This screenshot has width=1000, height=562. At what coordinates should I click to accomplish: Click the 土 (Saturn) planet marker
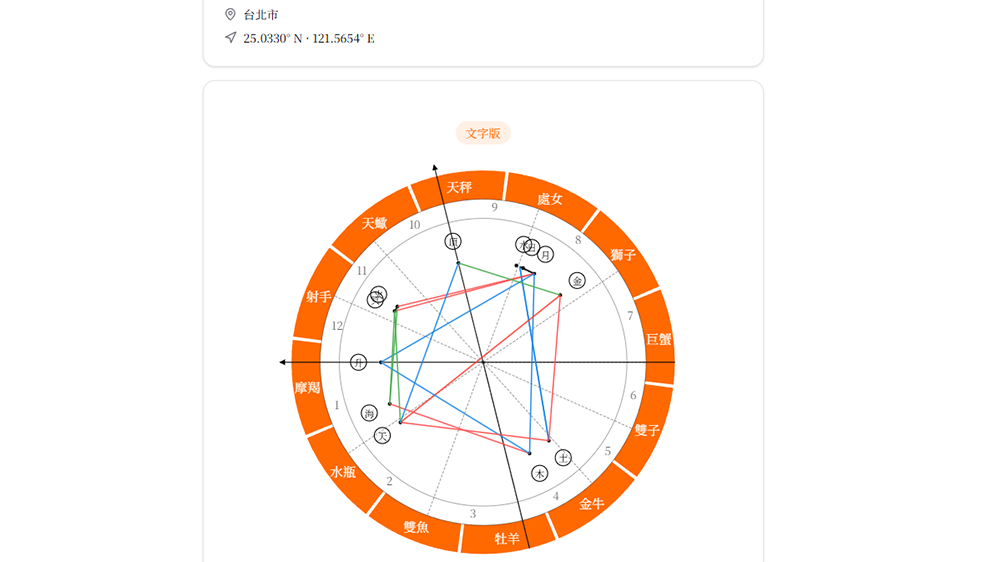click(x=563, y=457)
